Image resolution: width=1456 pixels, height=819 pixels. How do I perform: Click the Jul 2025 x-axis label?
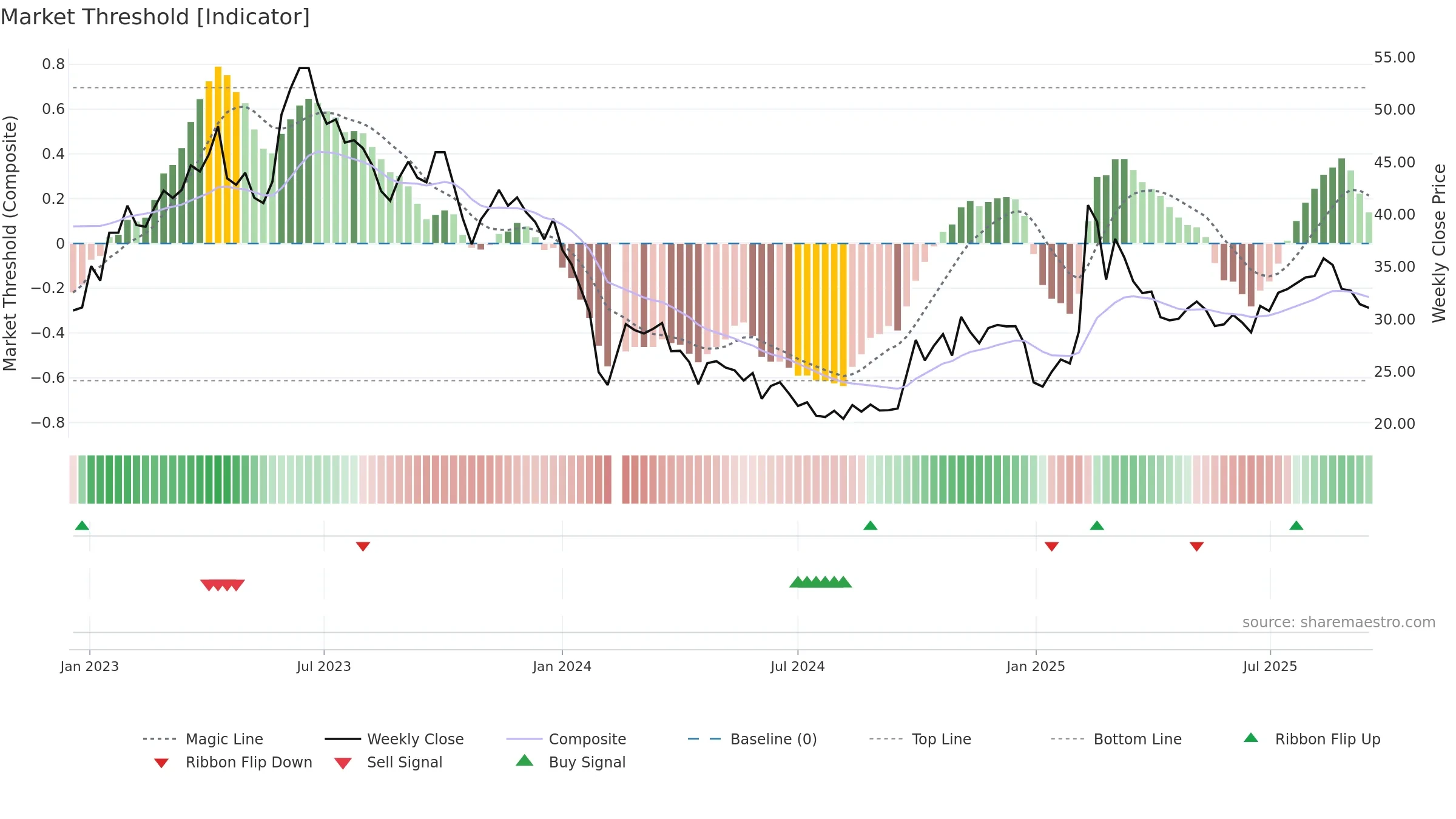click(1270, 666)
